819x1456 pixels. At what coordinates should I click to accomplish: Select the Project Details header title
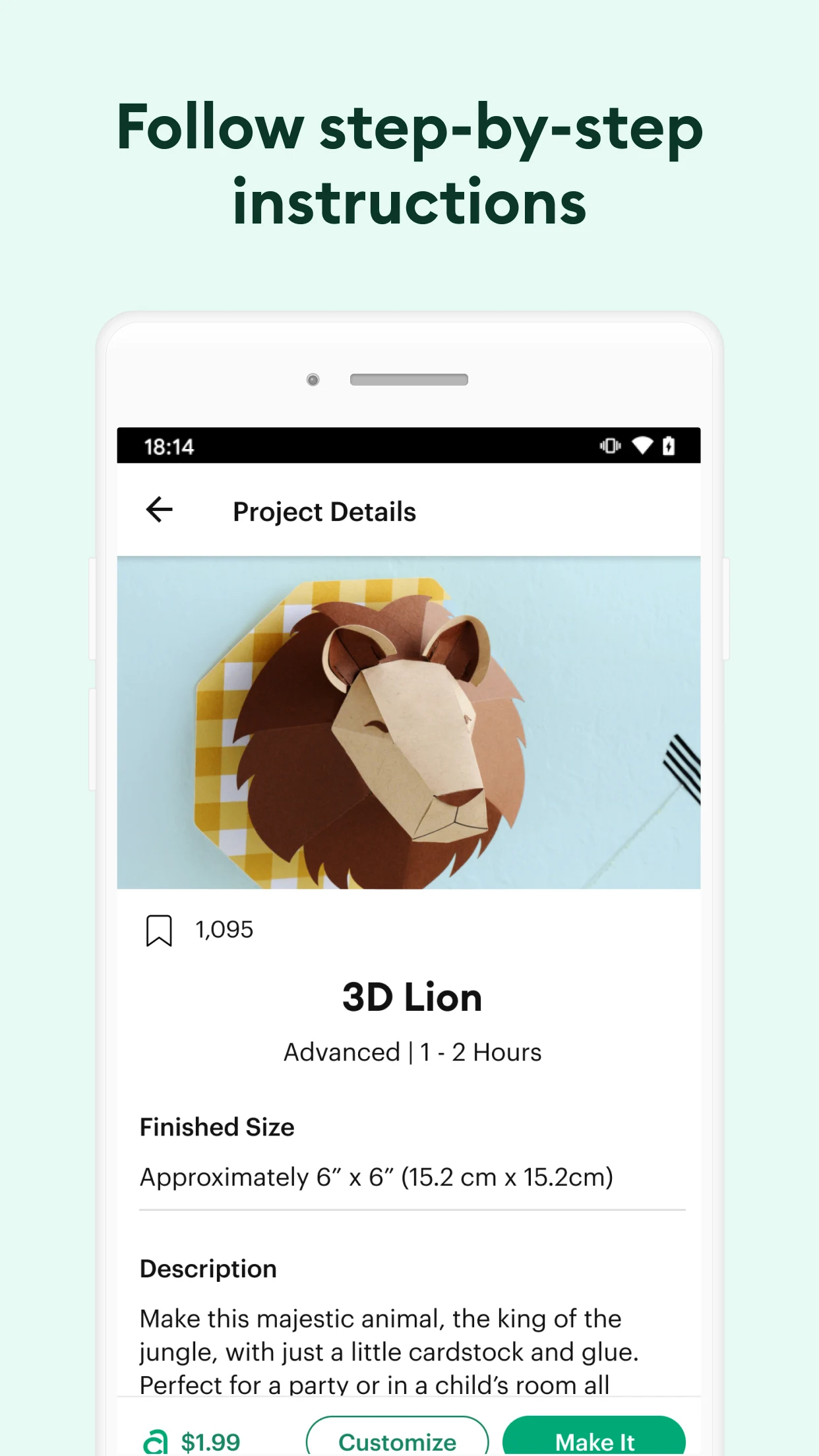324,512
